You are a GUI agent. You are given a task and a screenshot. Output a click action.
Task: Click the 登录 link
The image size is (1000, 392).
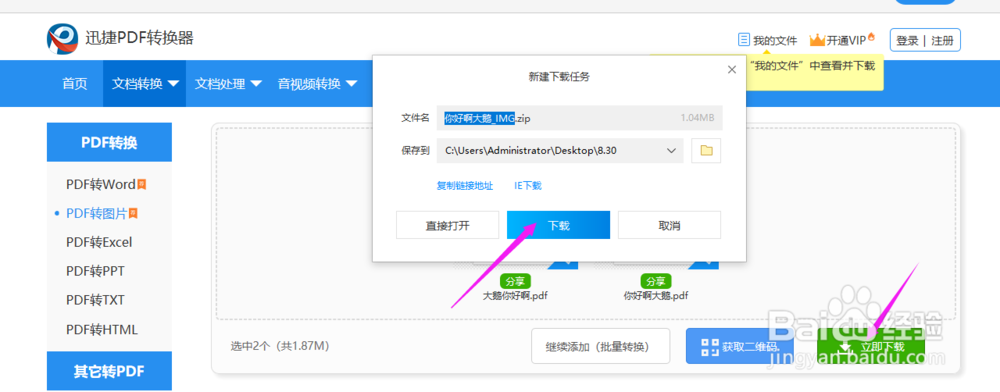[908, 41]
